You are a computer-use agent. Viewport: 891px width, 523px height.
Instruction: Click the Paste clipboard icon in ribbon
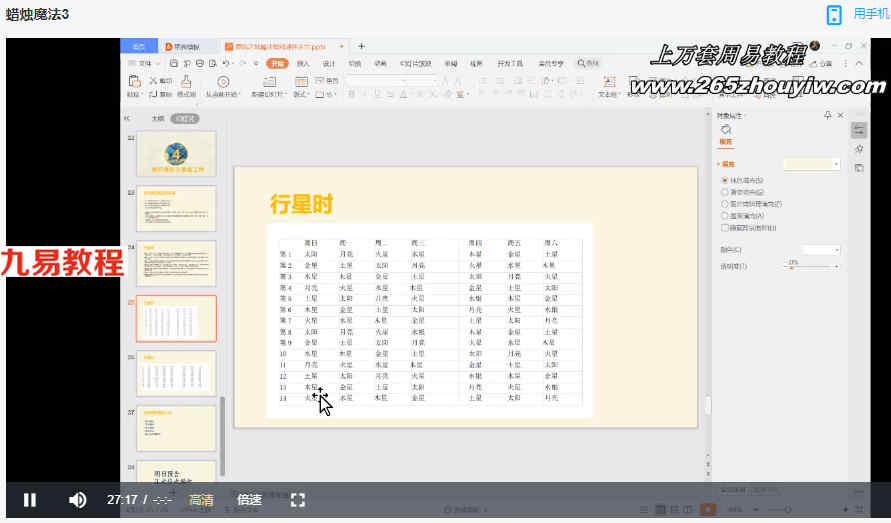134,81
